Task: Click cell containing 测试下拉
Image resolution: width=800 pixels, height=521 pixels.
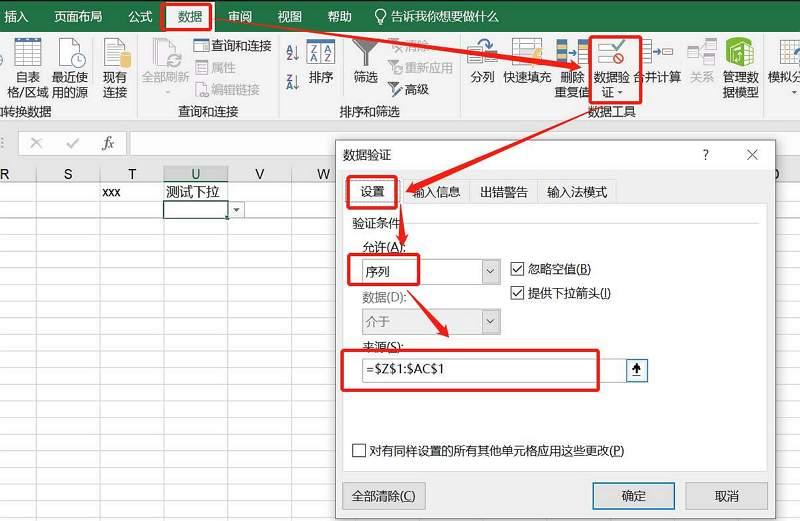Action: (x=195, y=192)
